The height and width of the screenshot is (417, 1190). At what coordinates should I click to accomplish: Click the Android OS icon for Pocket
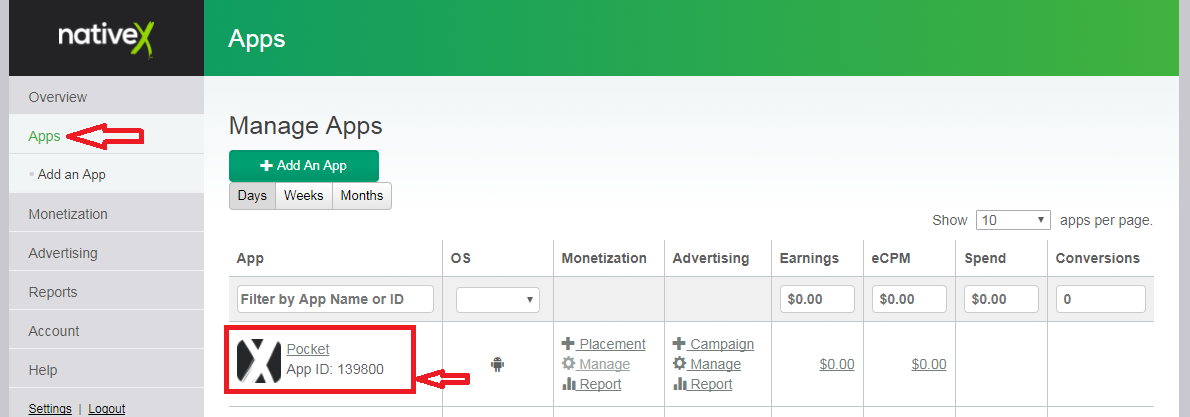pyautogui.click(x=497, y=364)
